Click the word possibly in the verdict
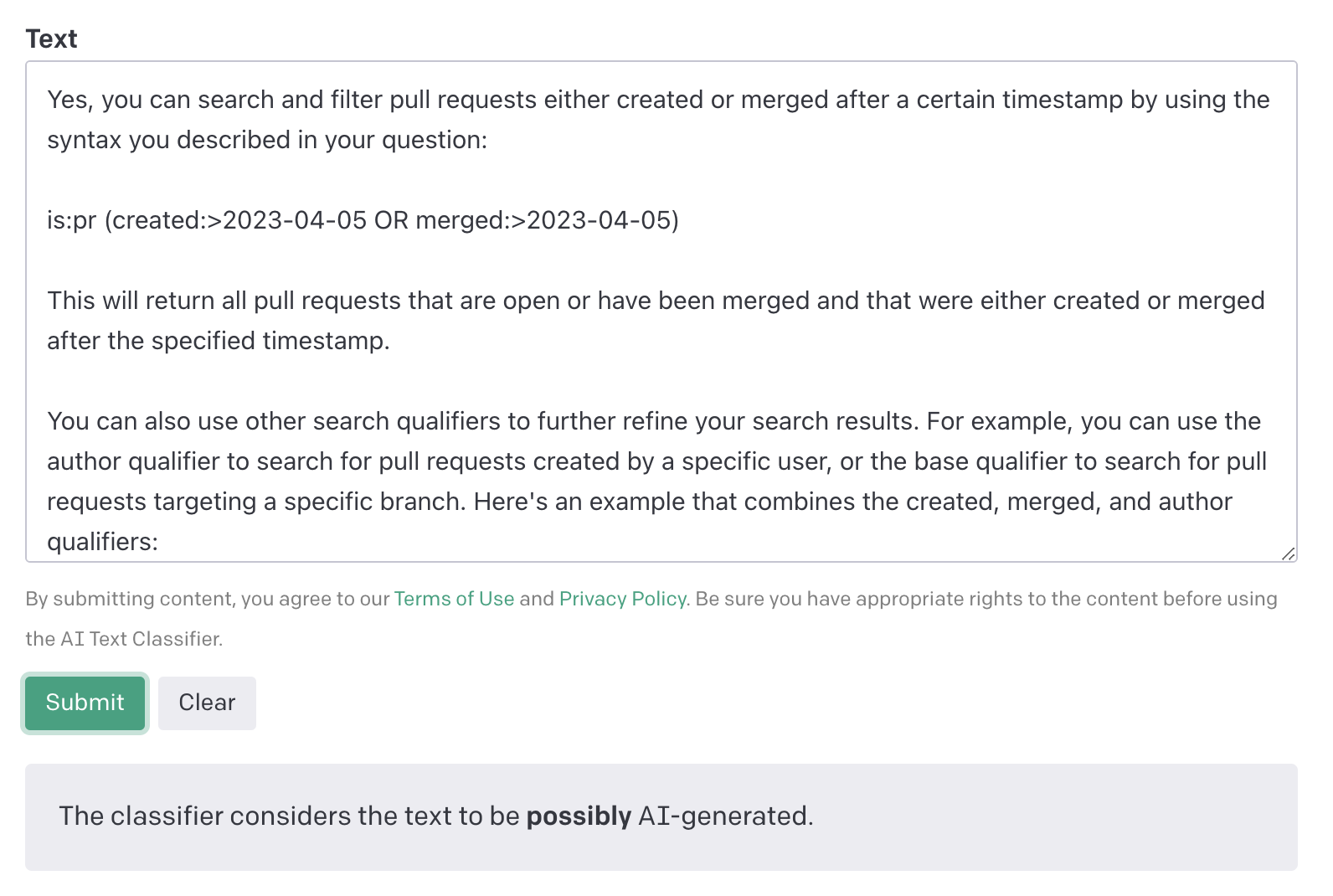 click(x=578, y=816)
